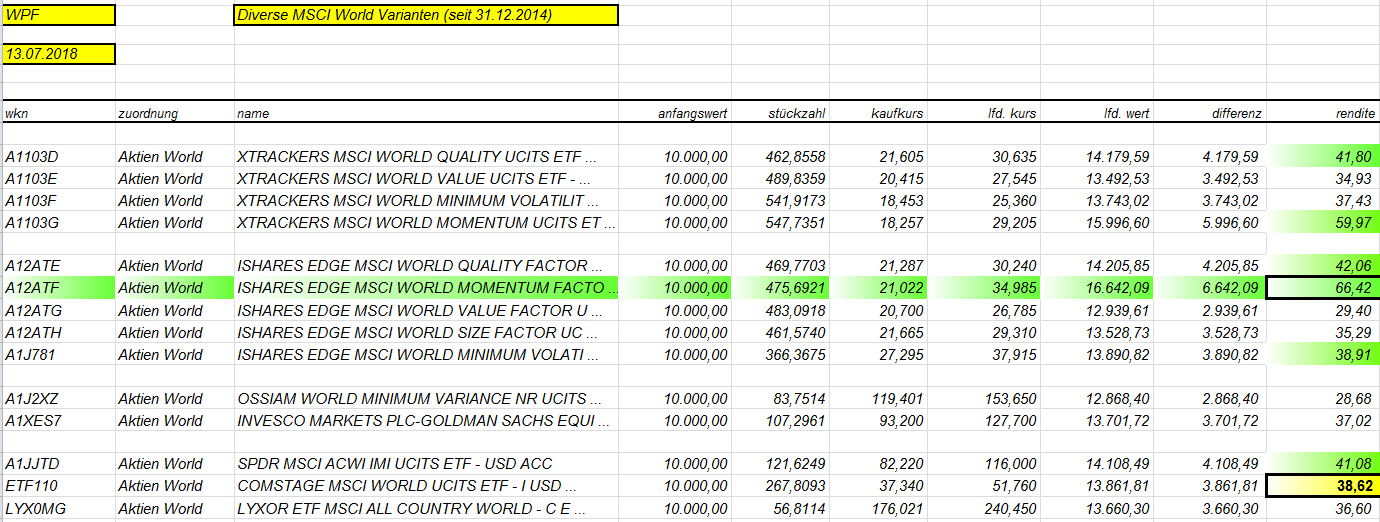Image resolution: width=1380 pixels, height=522 pixels.
Task: Select rendite value 41,80
Action: click(1324, 157)
